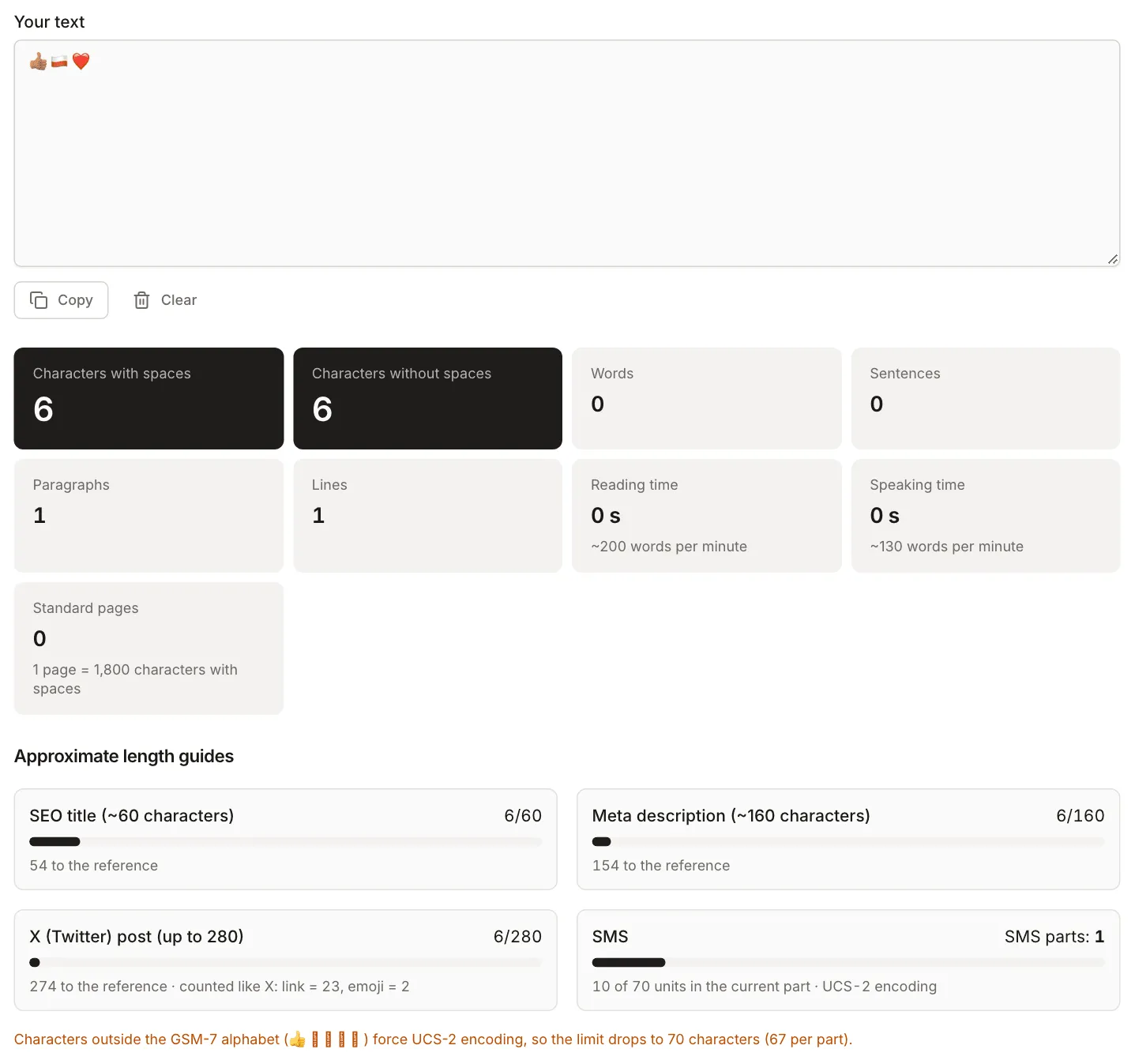
Task: Click the Reading time card
Action: [707, 516]
